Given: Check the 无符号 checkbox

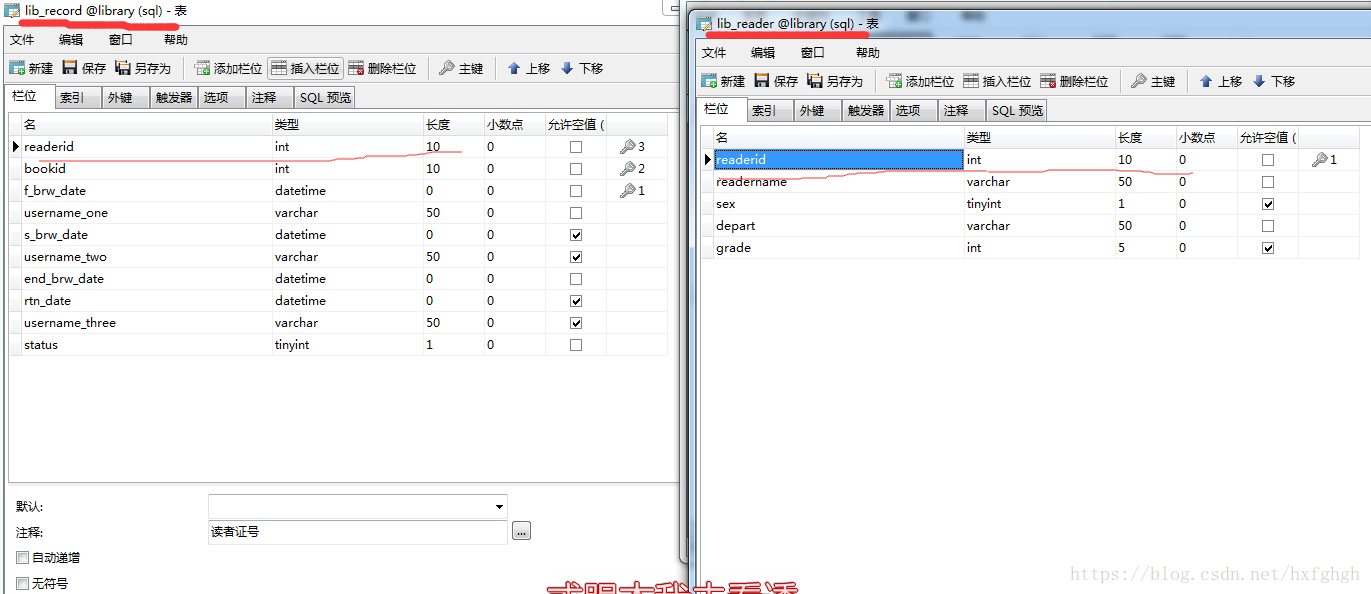Looking at the screenshot, I should (22, 583).
